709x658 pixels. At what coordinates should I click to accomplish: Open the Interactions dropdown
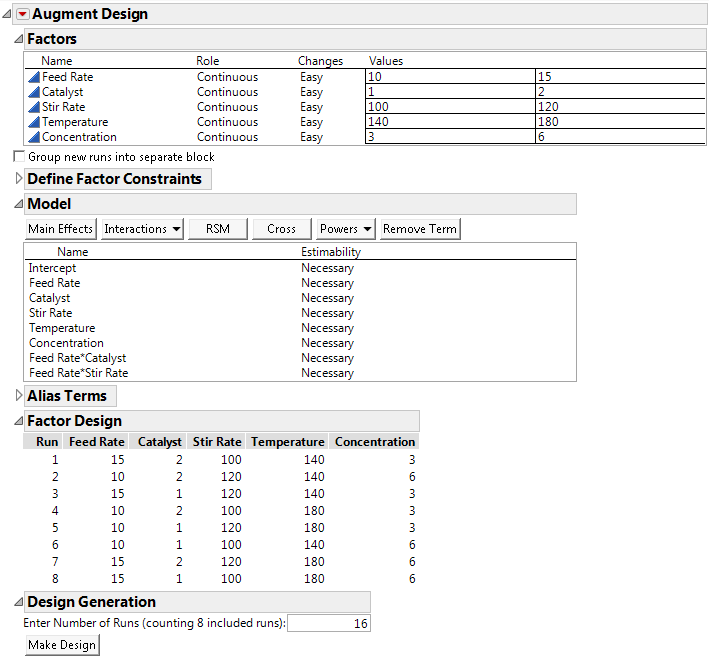(142, 229)
